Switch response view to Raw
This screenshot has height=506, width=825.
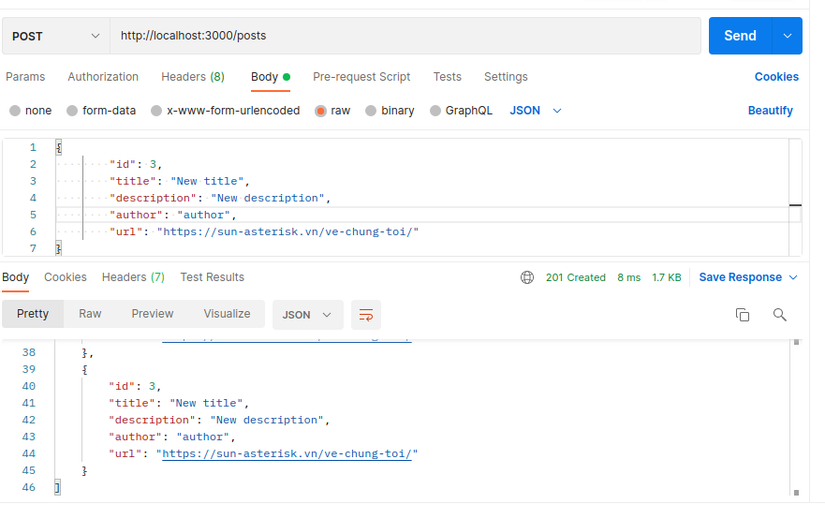(90, 314)
